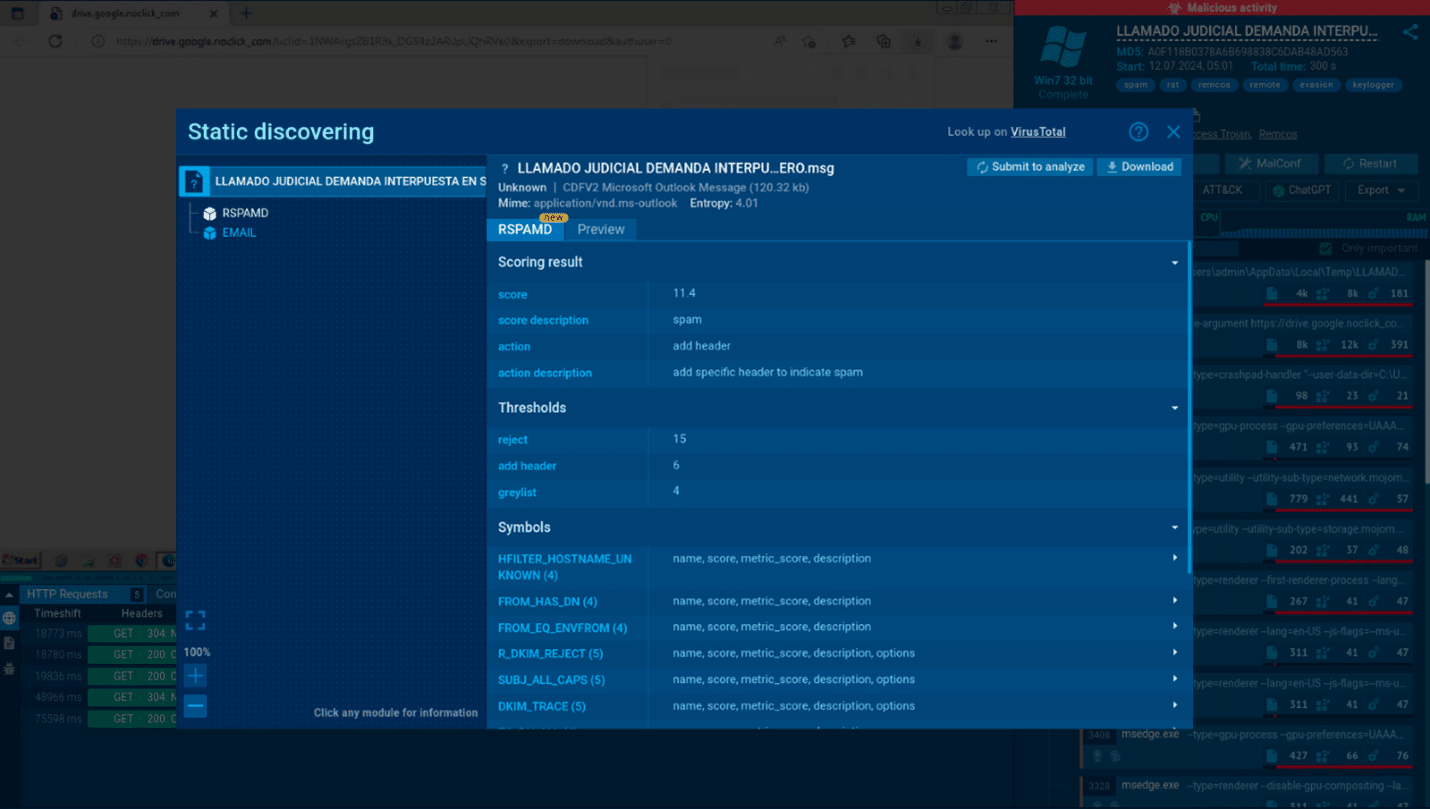Select the RSPAMD module cube icon
Viewport: 1430px width, 809px height.
(209, 213)
